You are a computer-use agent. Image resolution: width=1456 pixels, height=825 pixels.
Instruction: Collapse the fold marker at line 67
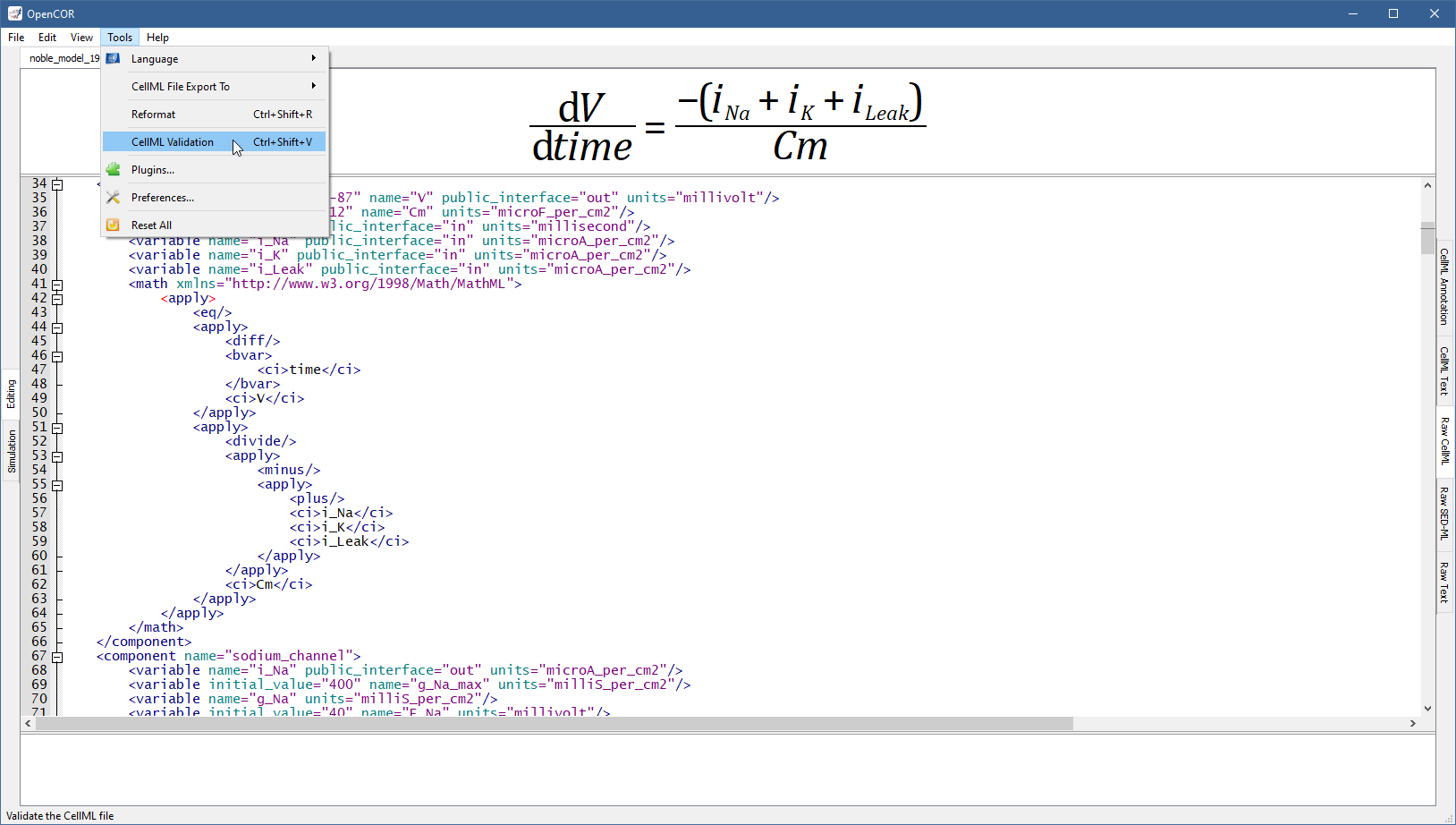coord(57,657)
